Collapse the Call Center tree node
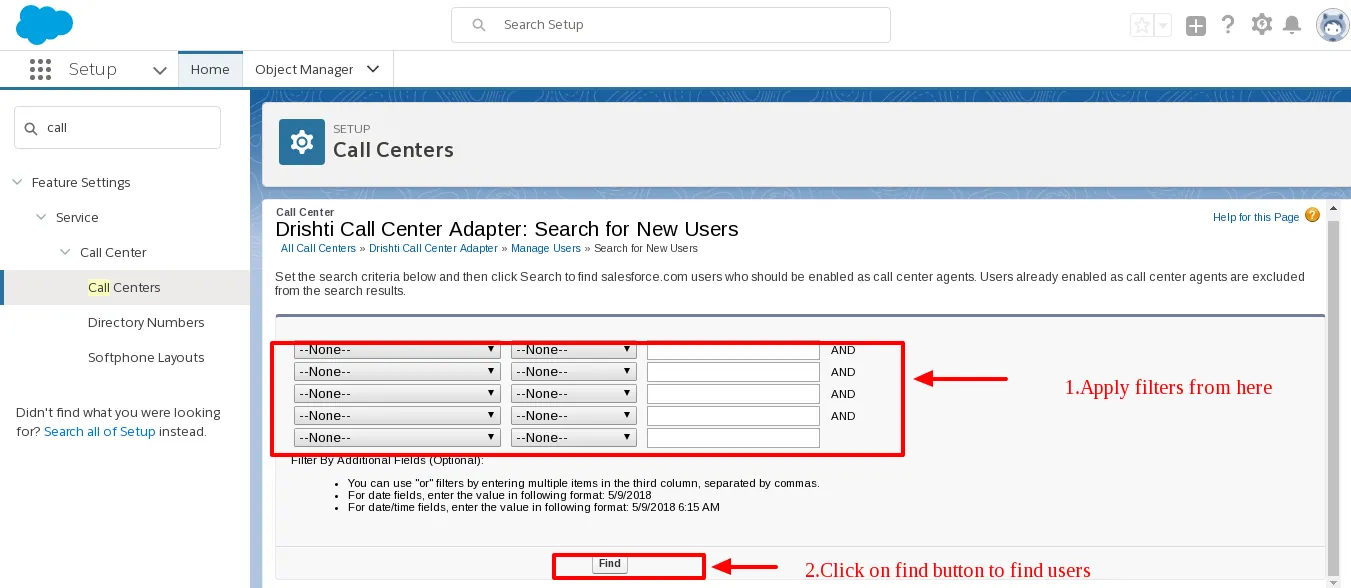 pos(65,252)
